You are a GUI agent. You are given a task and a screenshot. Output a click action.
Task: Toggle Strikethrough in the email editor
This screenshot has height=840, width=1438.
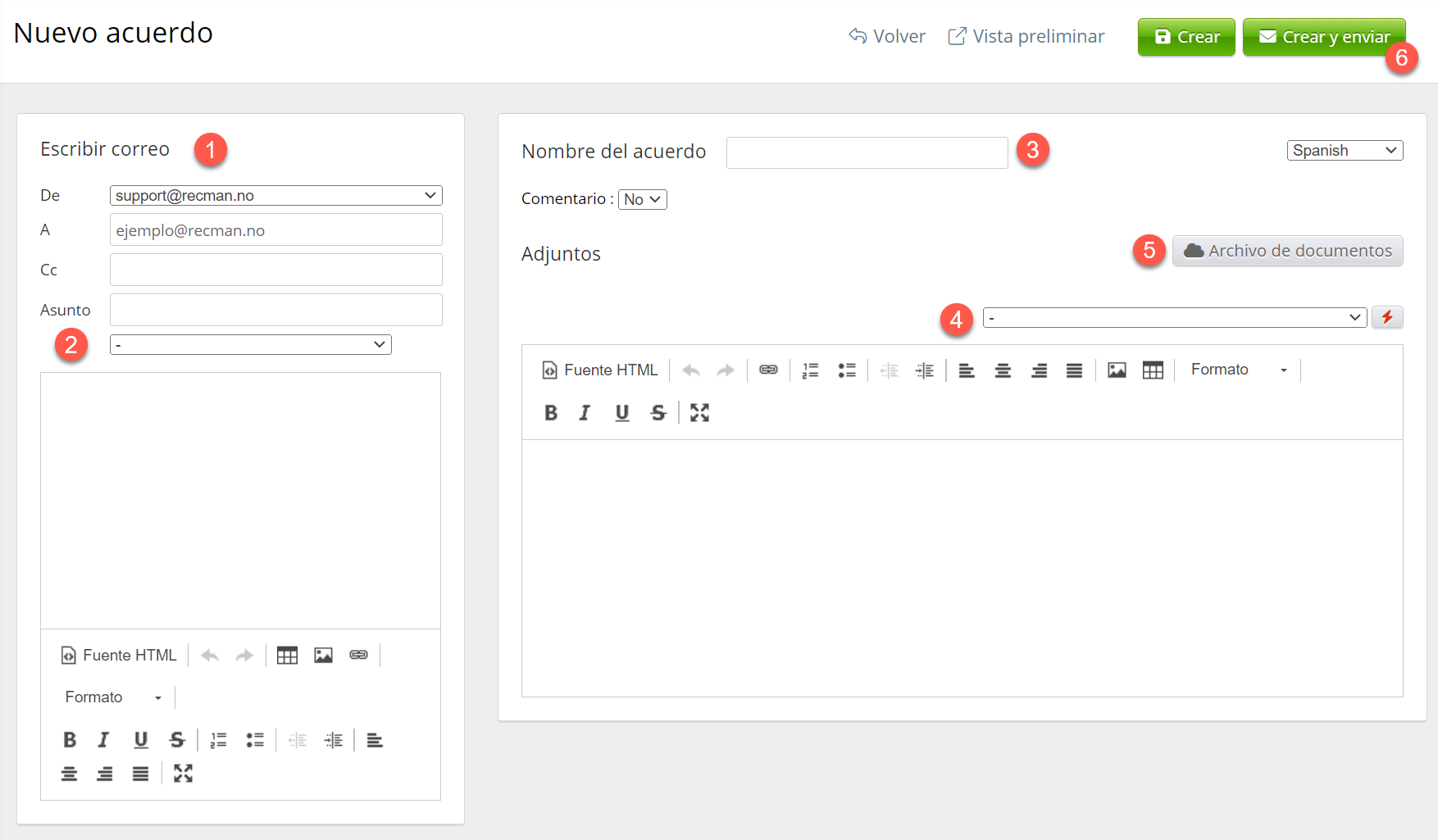(177, 740)
